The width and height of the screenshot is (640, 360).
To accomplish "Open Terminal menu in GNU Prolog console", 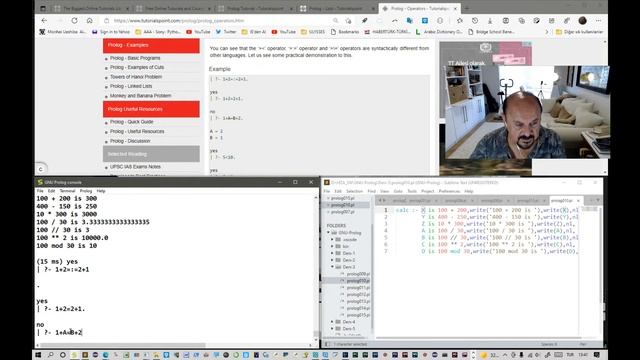I will coord(67,191).
